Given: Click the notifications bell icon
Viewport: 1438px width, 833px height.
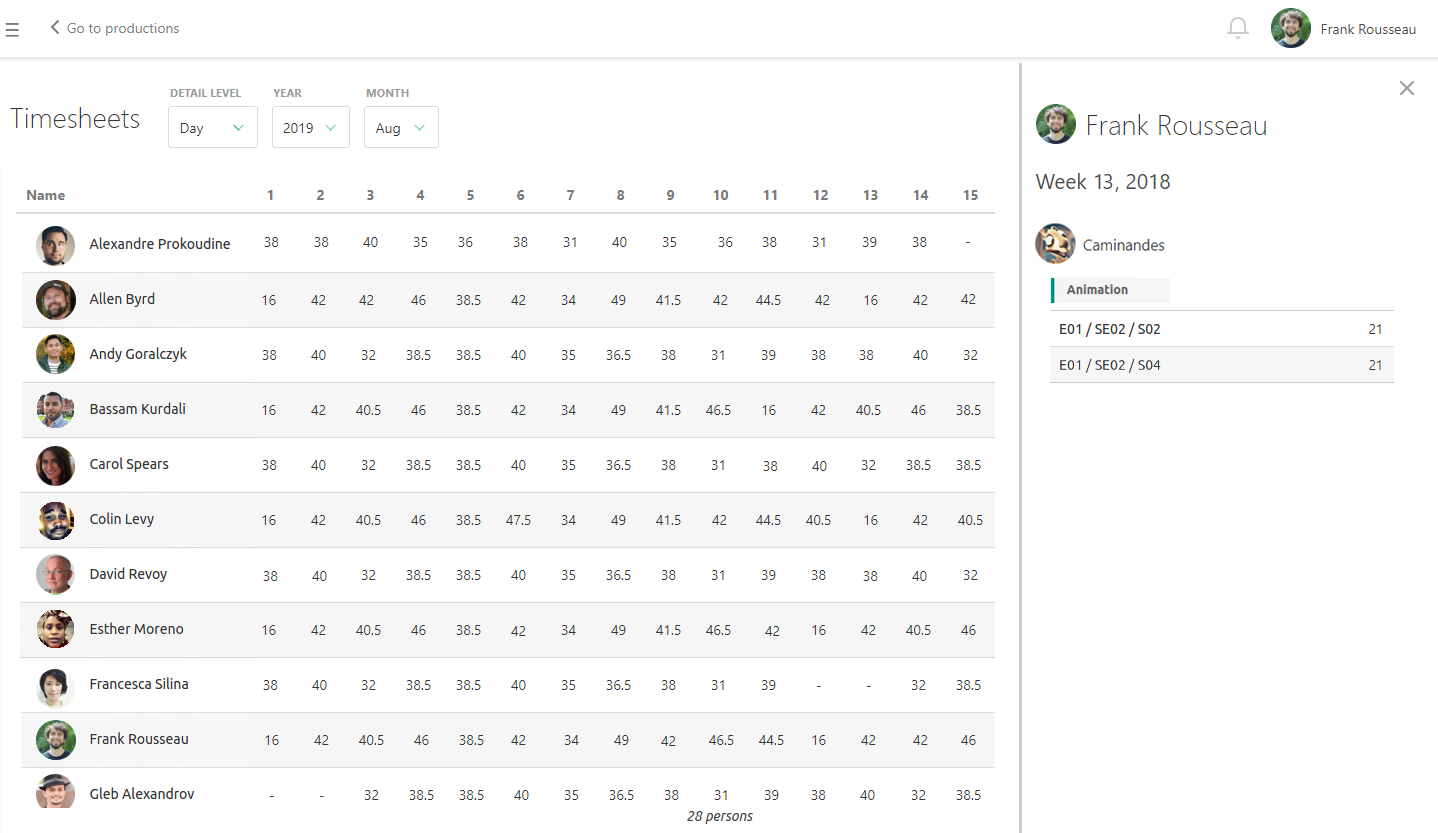Looking at the screenshot, I should tap(1238, 28).
